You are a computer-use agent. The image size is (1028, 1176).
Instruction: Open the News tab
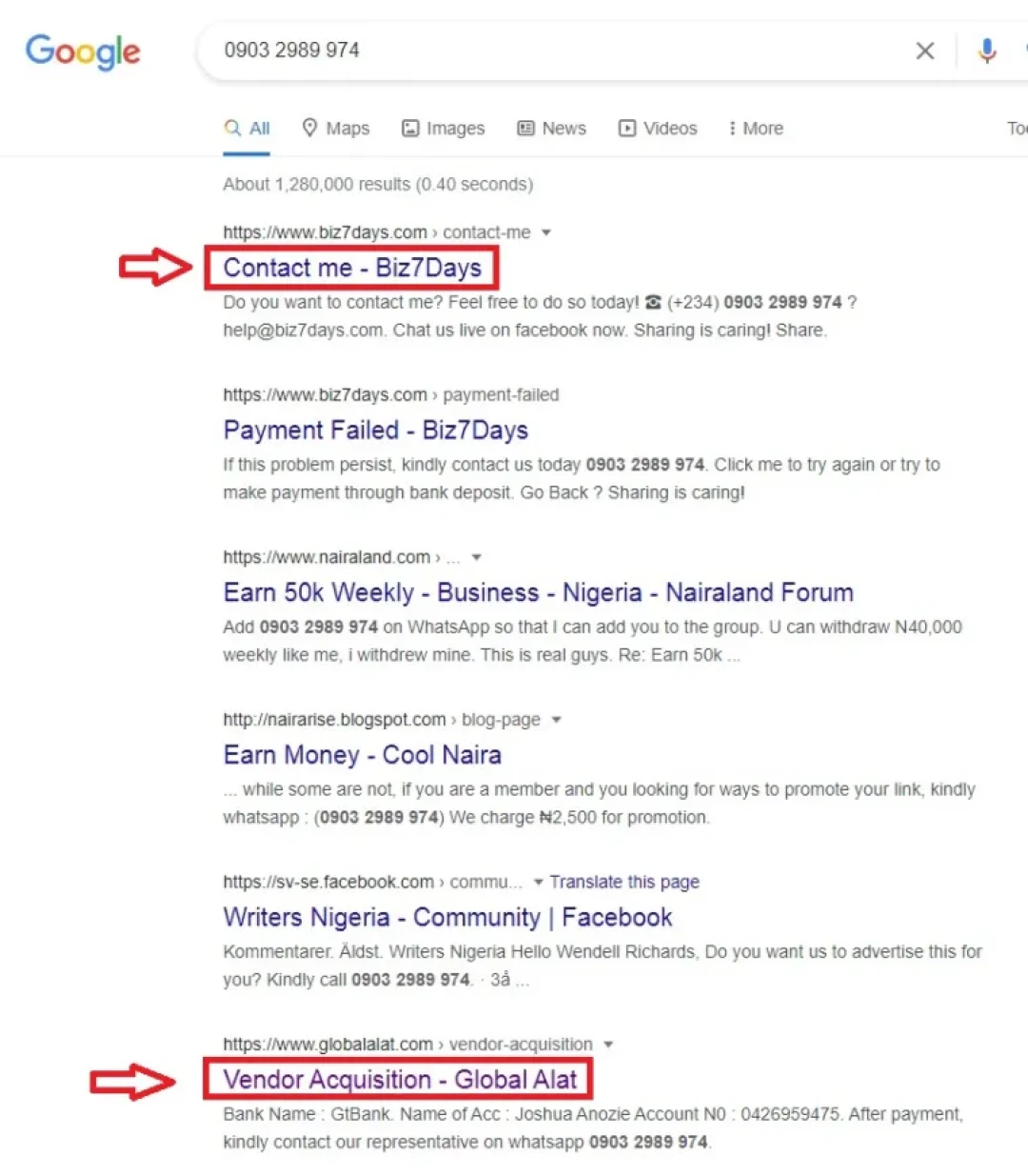pyautogui.click(x=552, y=129)
